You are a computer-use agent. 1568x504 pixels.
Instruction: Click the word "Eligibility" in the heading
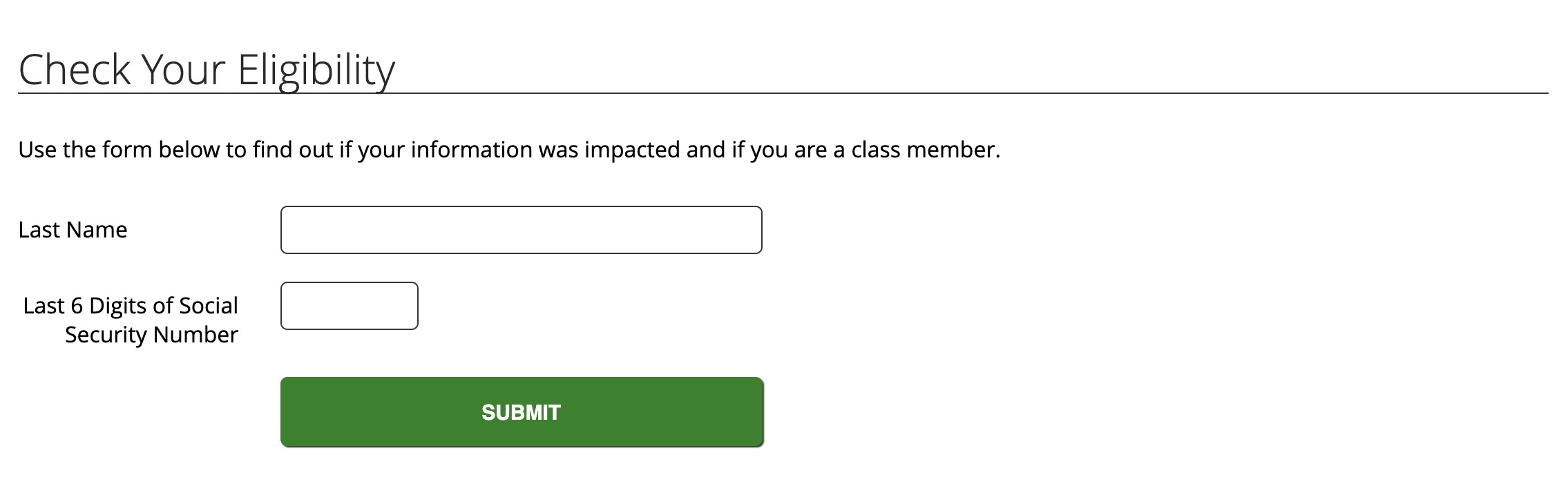(x=316, y=70)
